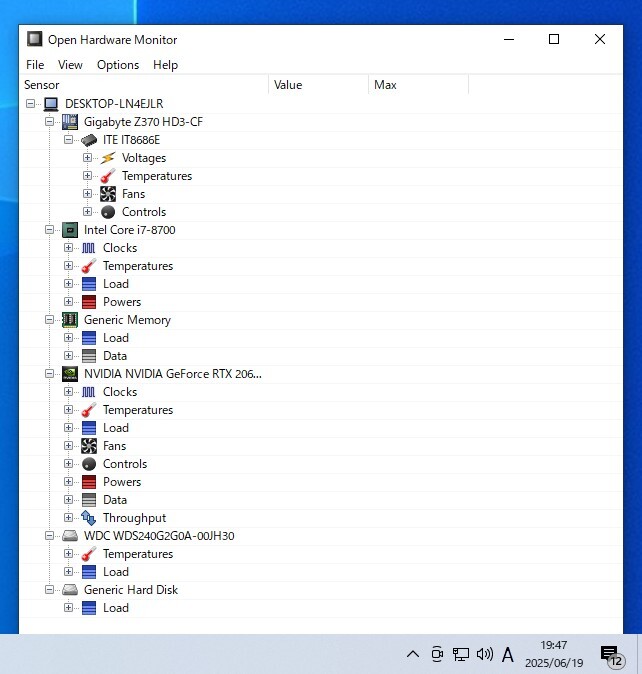Viewport: 642px width, 674px height.
Task: Click the lightning bolt Voltages icon
Action: coord(108,158)
